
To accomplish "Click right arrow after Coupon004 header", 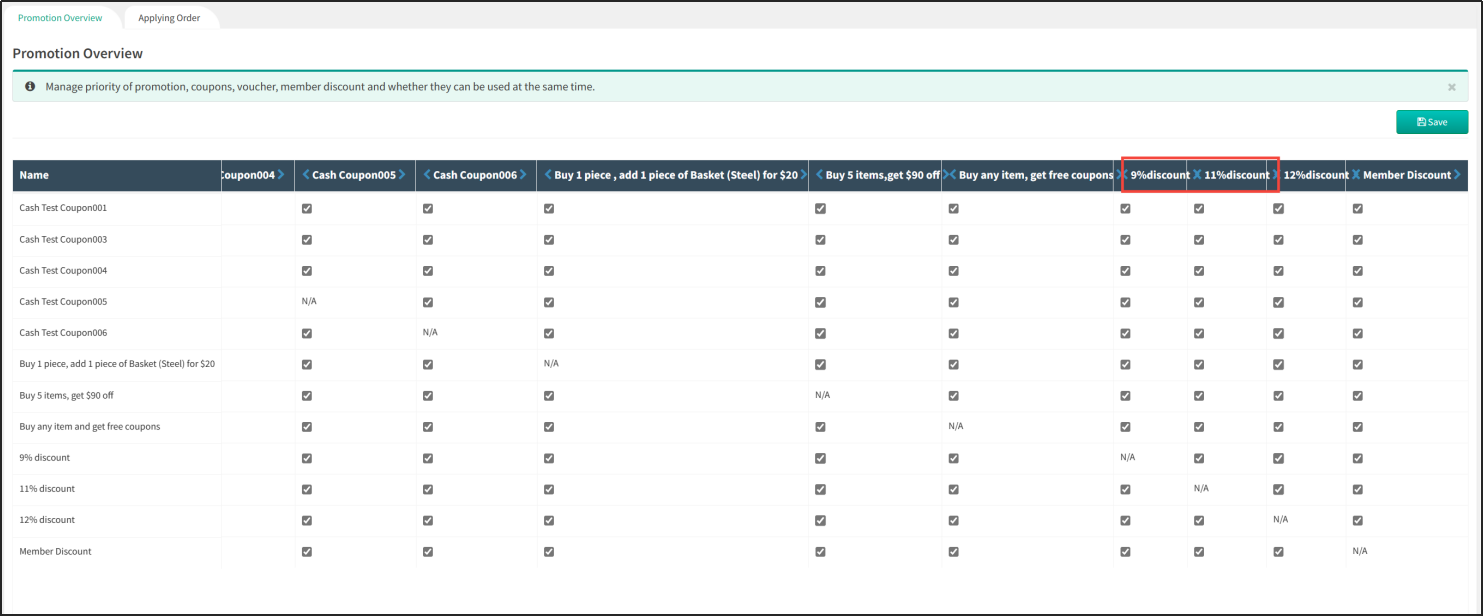I will (281, 175).
